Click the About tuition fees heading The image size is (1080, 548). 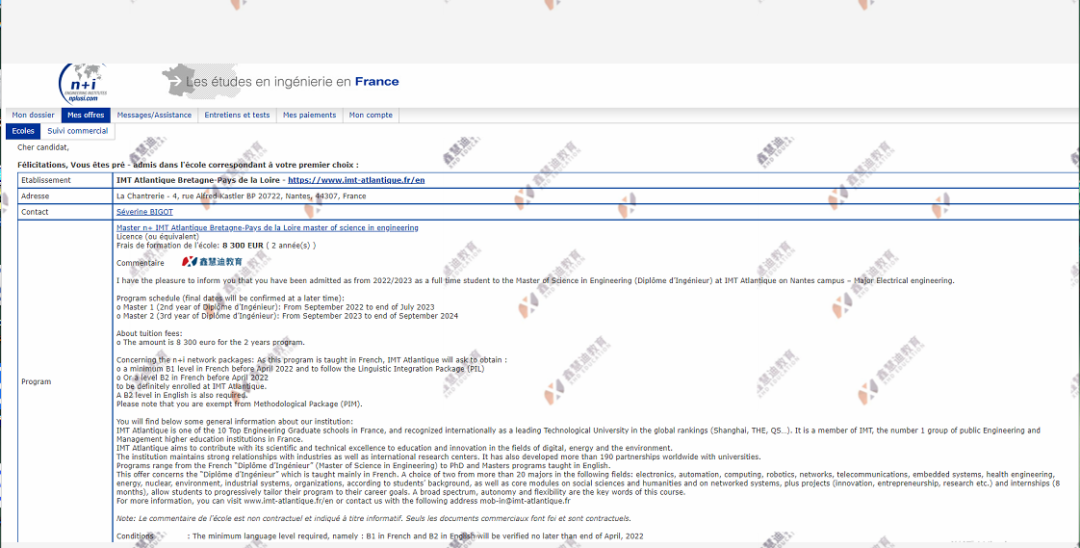[149, 333]
